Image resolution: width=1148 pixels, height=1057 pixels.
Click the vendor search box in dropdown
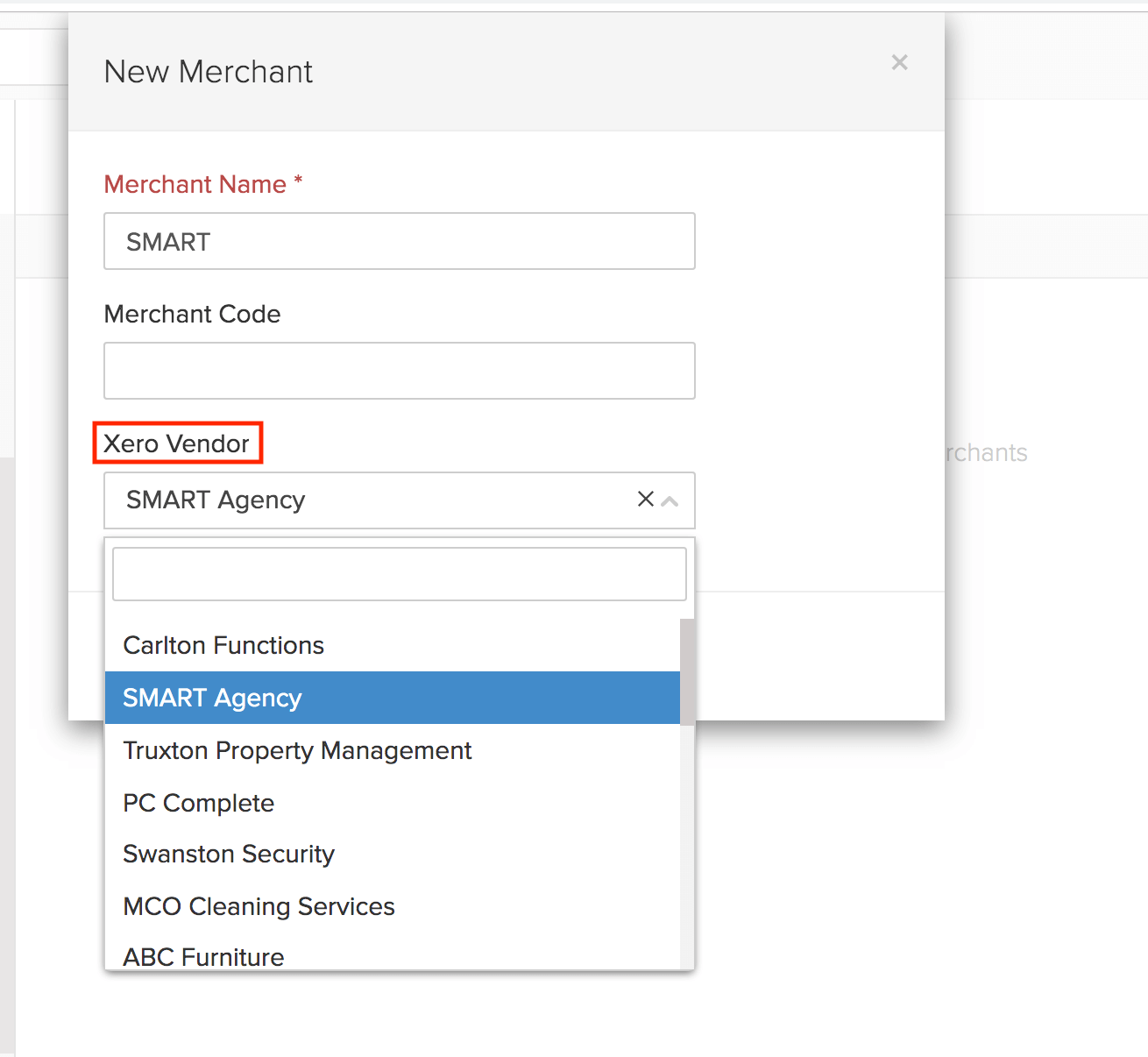399,574
